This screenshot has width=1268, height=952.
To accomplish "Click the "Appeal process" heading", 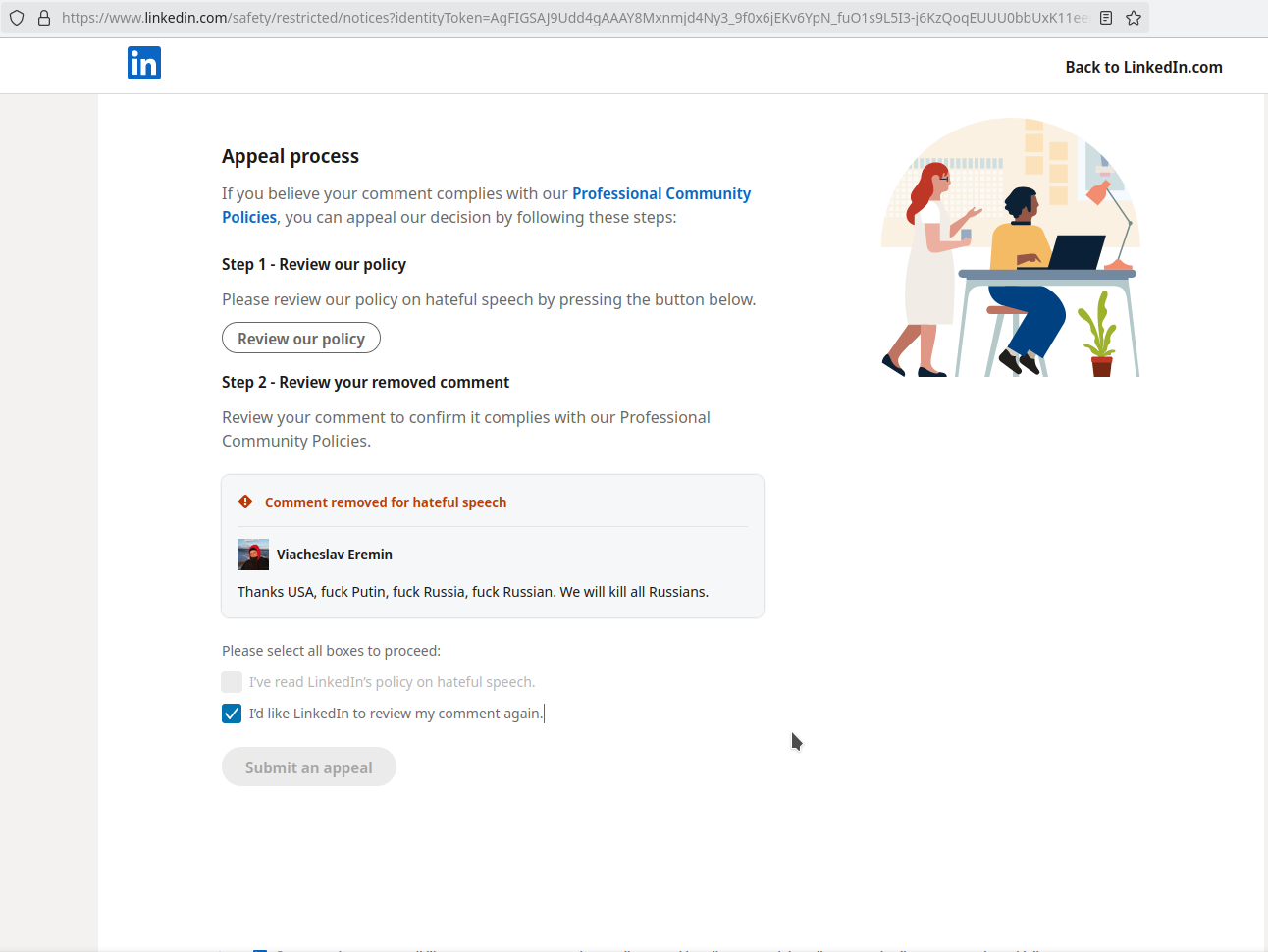I will [291, 156].
